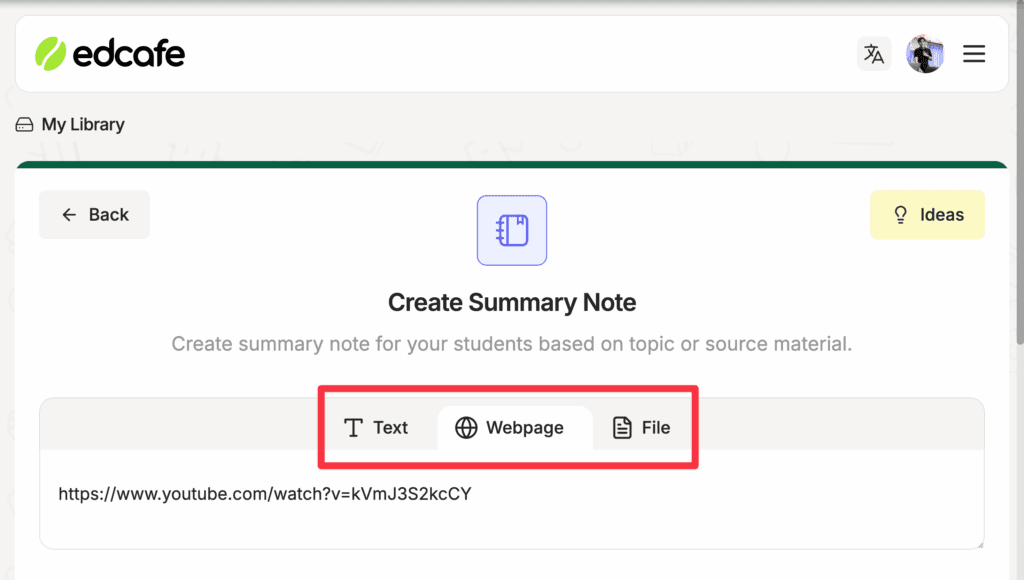
Task: Open the language translation icon
Action: tap(874, 54)
